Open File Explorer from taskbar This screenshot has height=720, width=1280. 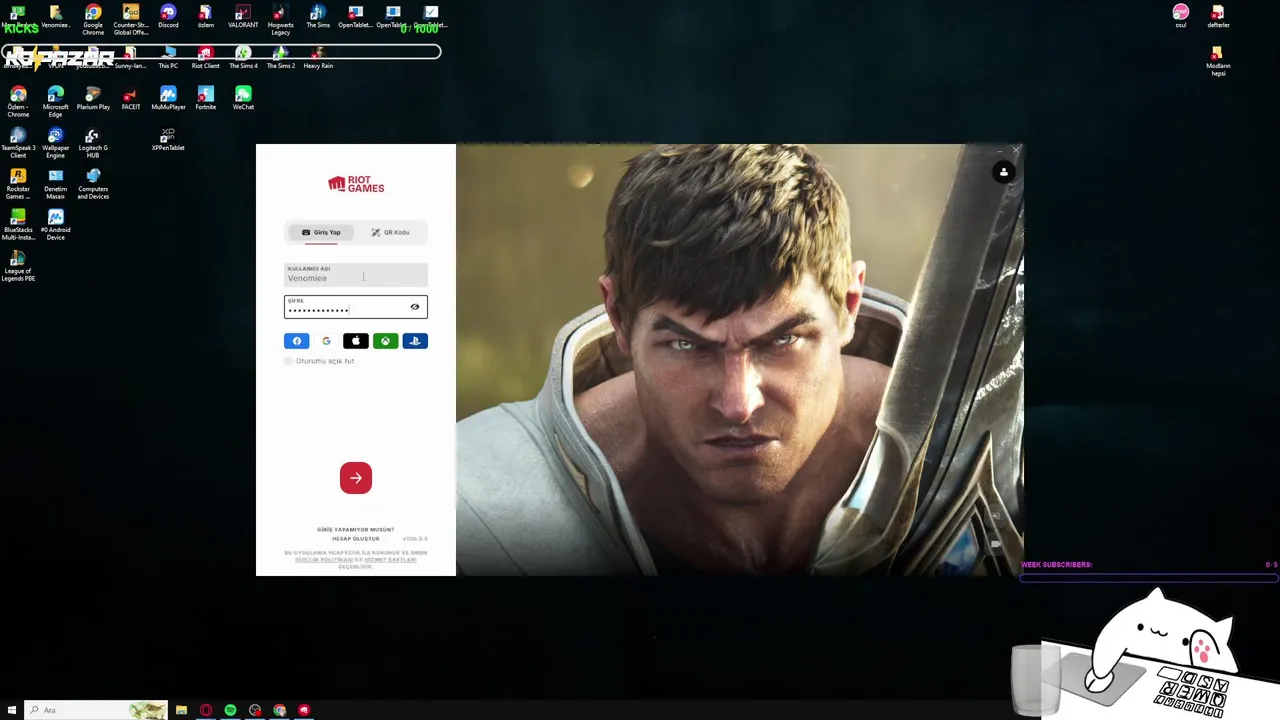[181, 710]
